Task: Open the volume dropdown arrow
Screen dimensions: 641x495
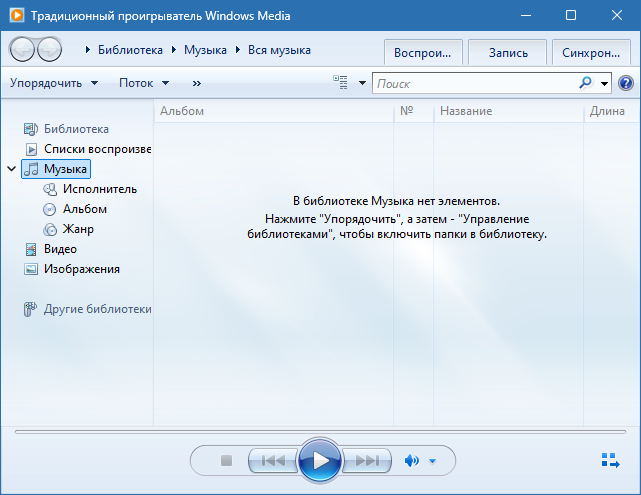Action: (433, 461)
